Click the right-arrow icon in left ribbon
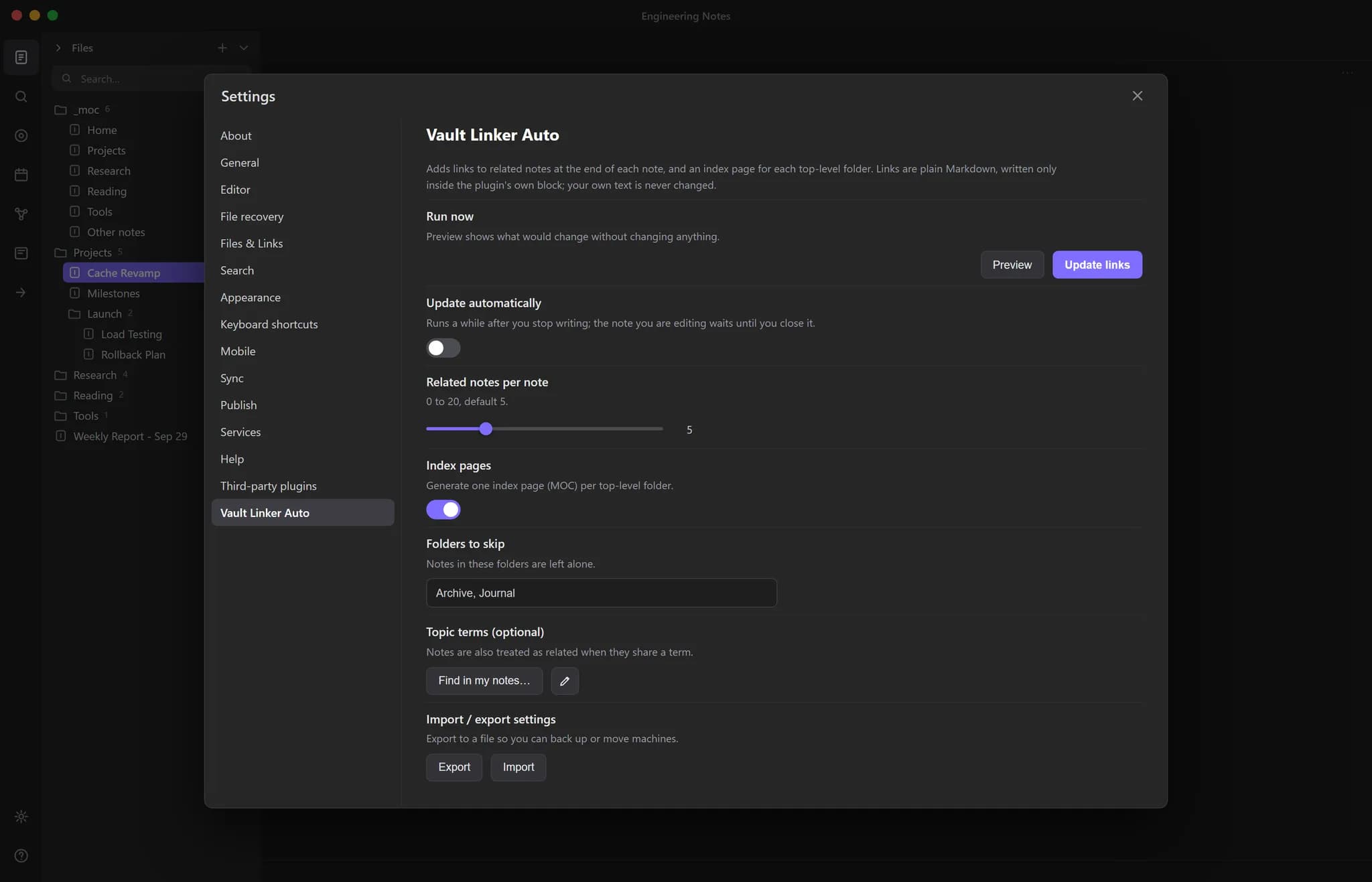 point(21,293)
